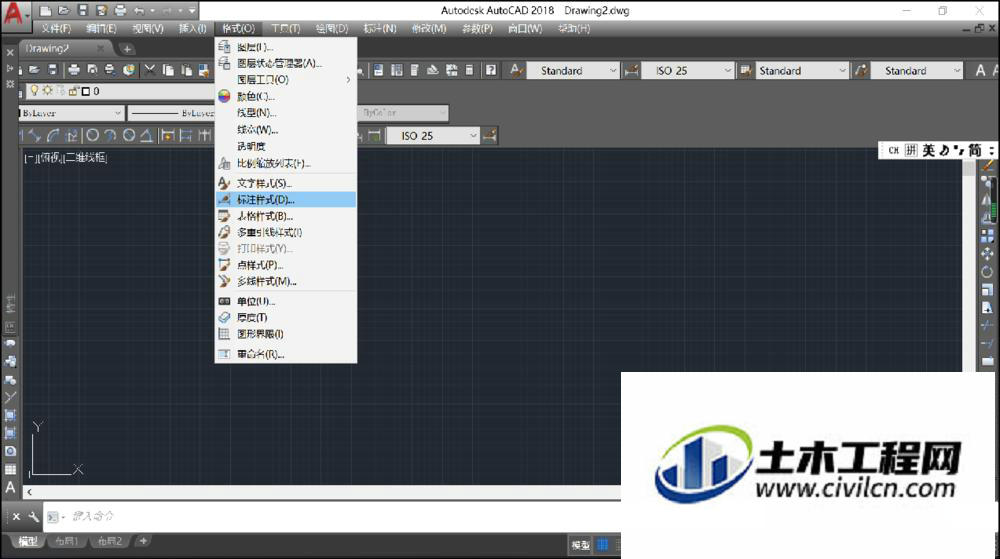The image size is (1000, 559).
Task: Click the Plot printer icon in quick access bar
Action: [121, 11]
